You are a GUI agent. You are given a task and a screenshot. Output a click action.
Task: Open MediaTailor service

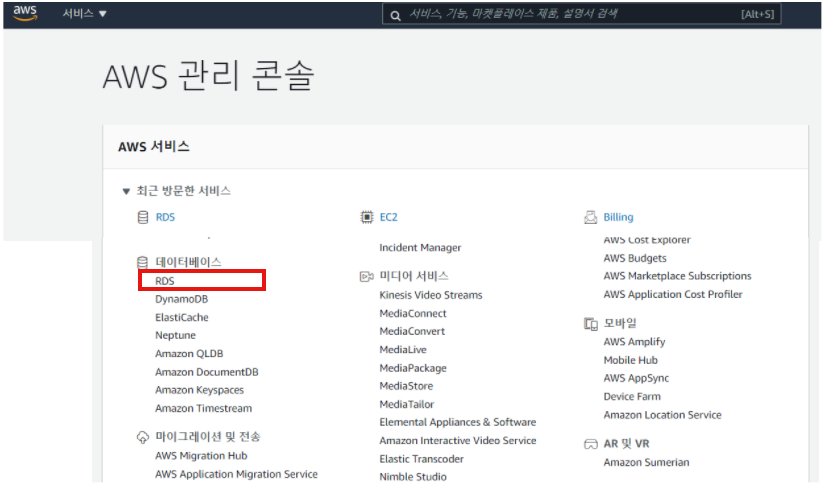pos(406,404)
